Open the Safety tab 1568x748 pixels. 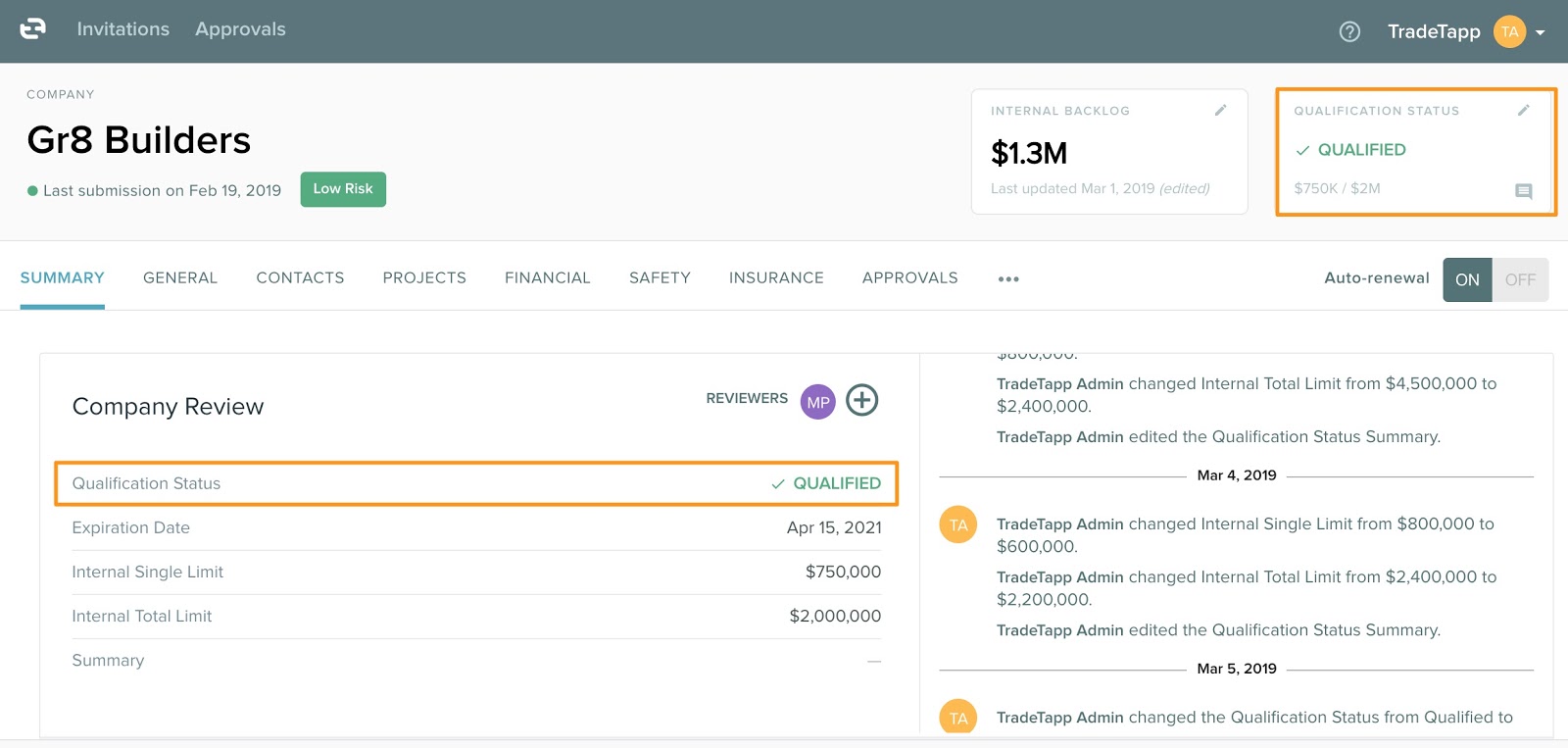tap(660, 278)
